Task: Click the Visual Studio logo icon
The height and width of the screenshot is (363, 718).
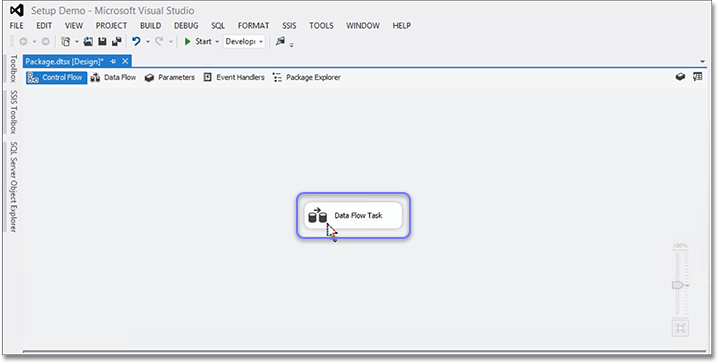Action: [x=16, y=10]
